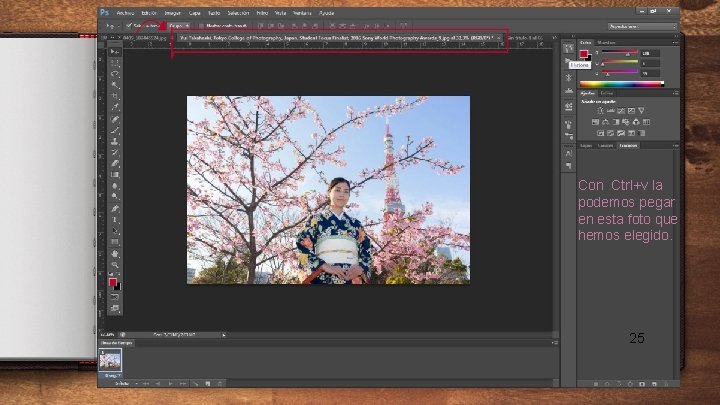Add an Exposure adjustment

point(631,111)
